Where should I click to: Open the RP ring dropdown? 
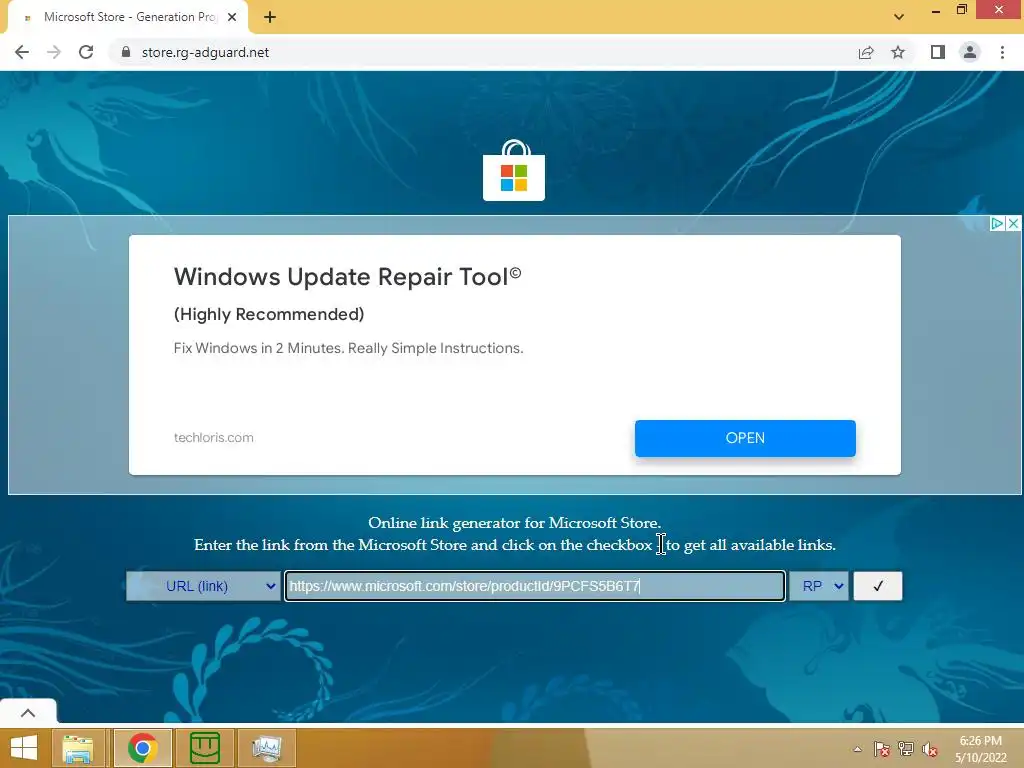tap(819, 586)
